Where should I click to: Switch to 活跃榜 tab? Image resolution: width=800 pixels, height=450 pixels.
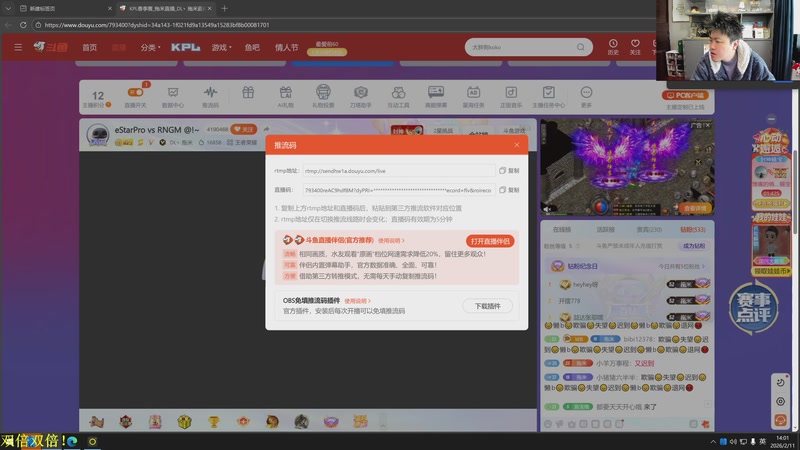[x=605, y=230]
